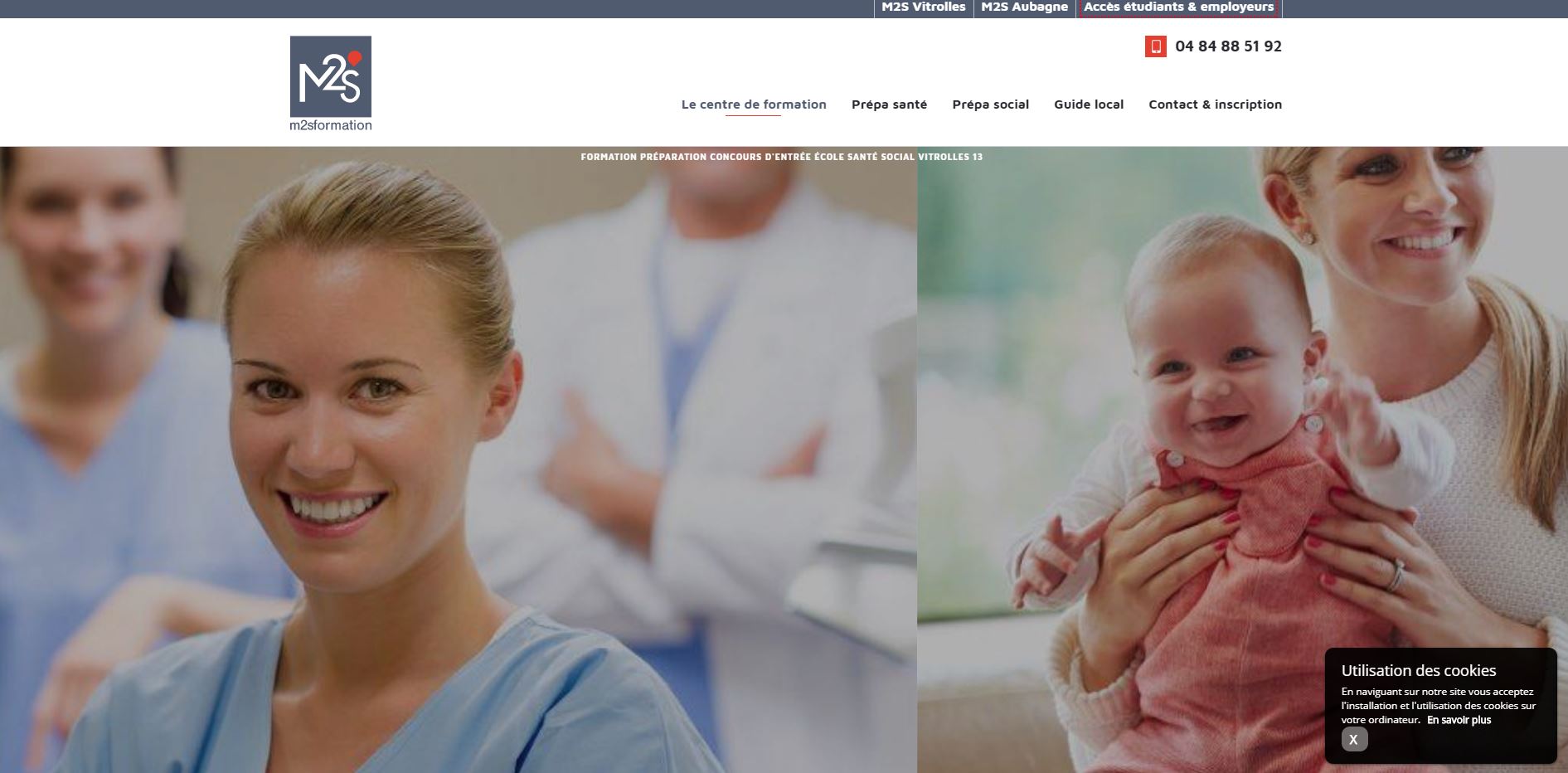
Task: Open Accès étudiants & employeurs
Action: 1178,7
